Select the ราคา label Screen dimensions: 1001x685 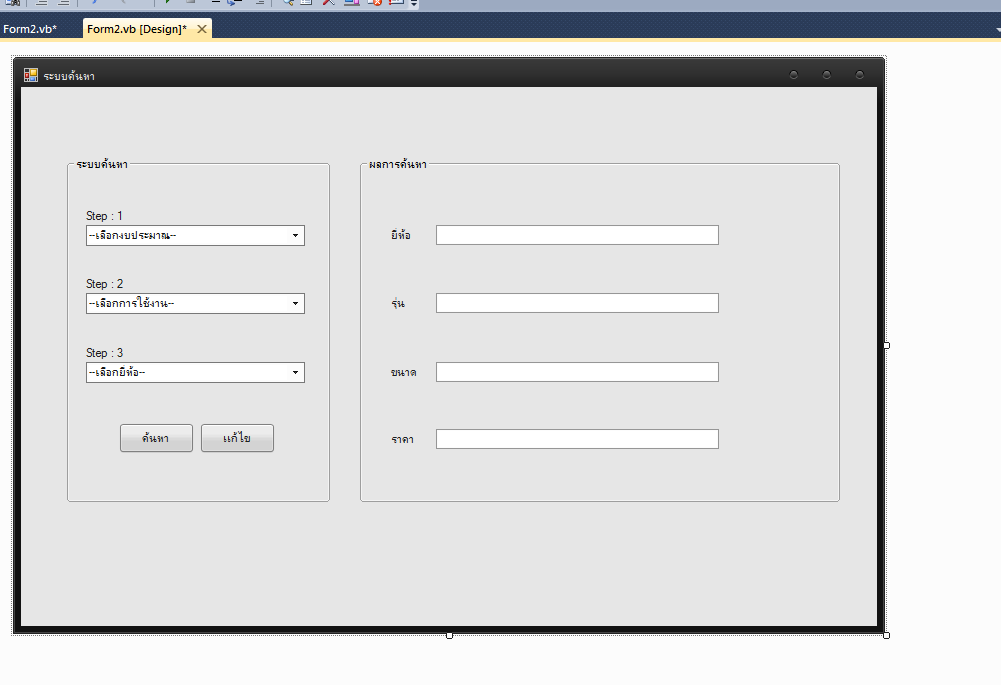[x=402, y=439]
